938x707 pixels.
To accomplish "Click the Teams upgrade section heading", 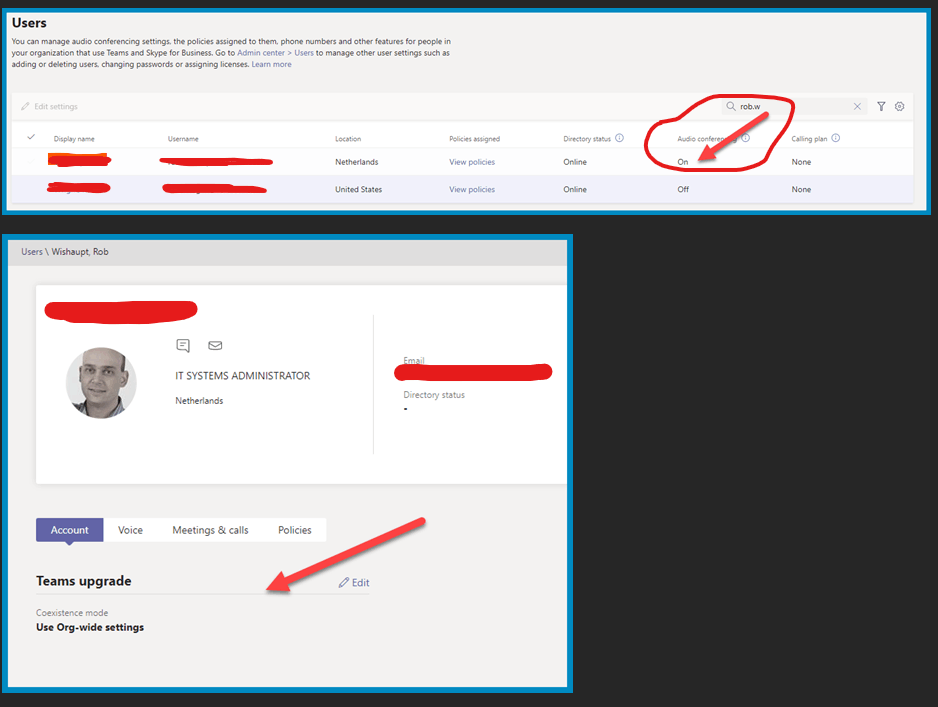I will [x=84, y=581].
